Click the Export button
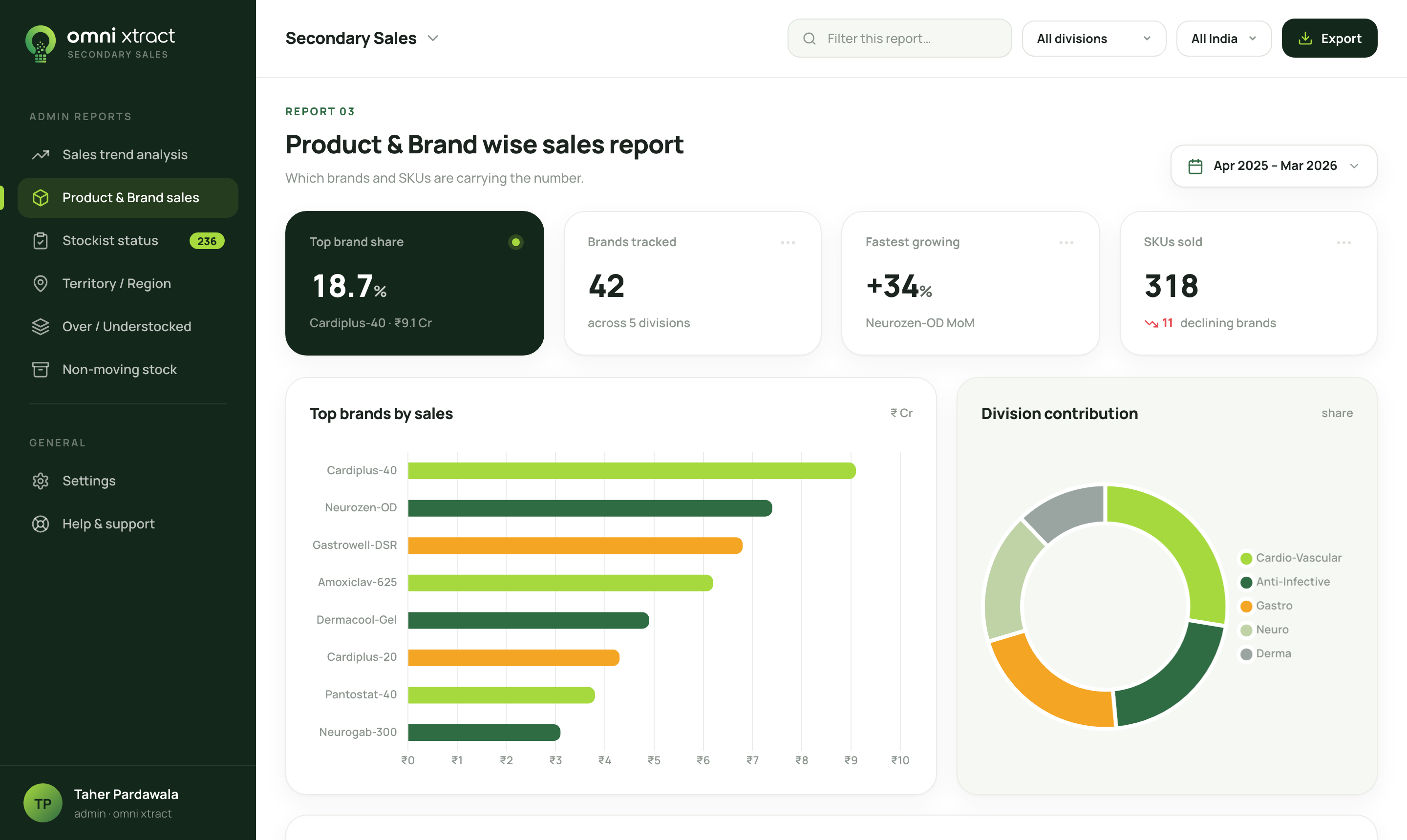Viewport: 1407px width, 840px height. (x=1329, y=39)
